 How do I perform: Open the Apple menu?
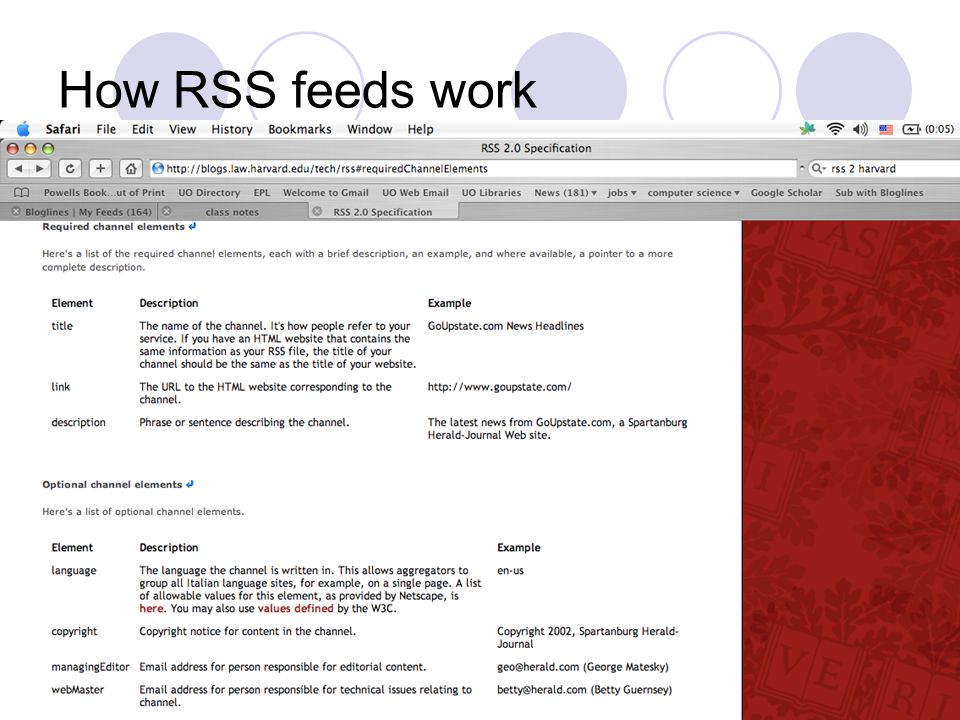point(23,129)
